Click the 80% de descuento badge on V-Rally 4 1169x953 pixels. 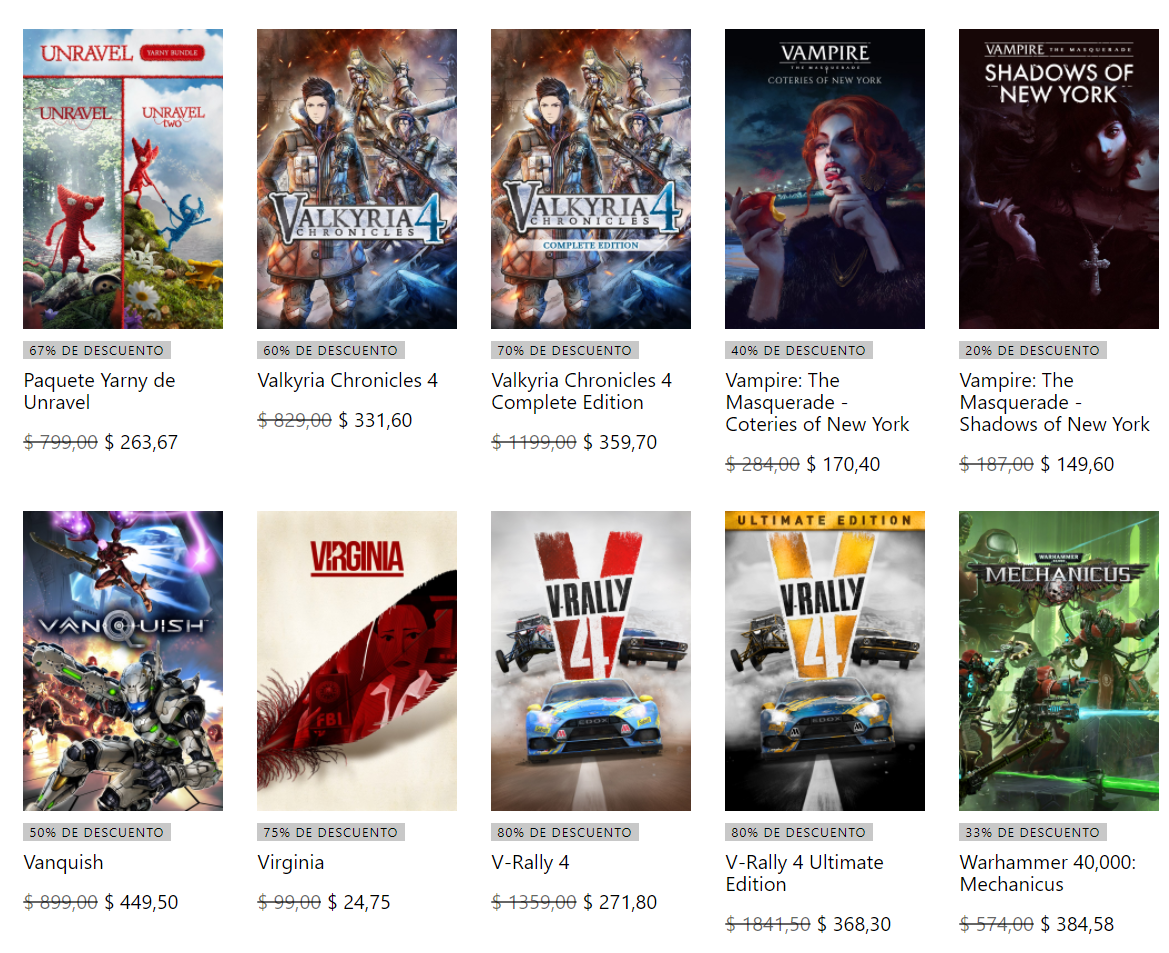click(564, 832)
